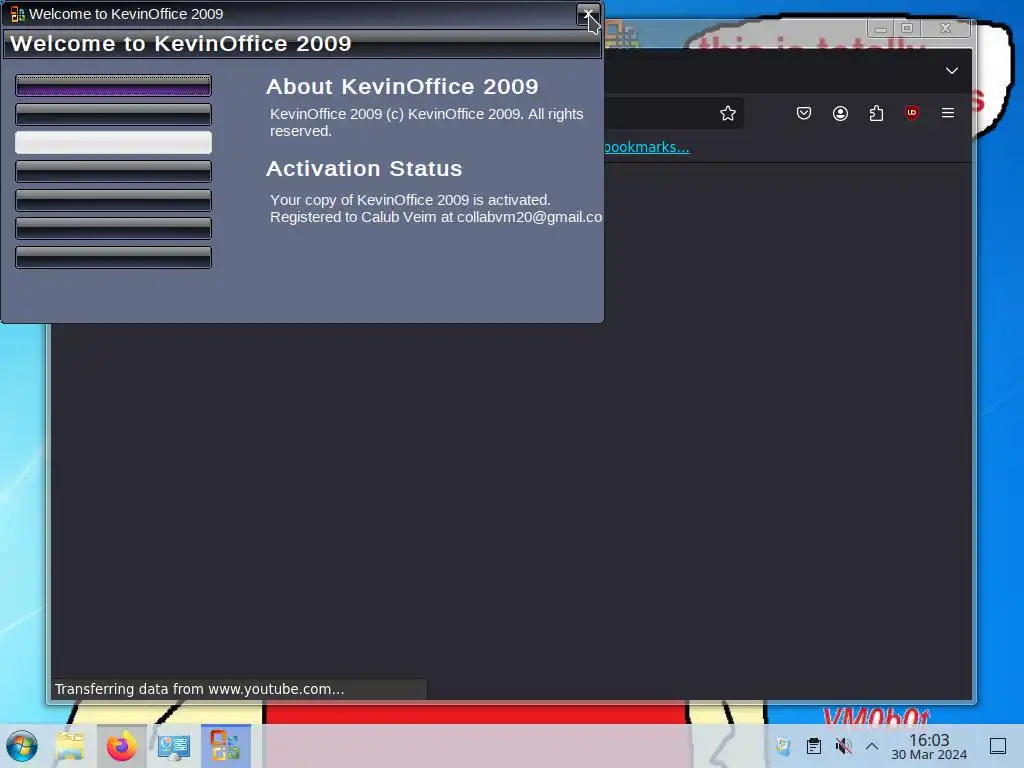Unmute audio via the muted speaker tray icon

tap(843, 746)
